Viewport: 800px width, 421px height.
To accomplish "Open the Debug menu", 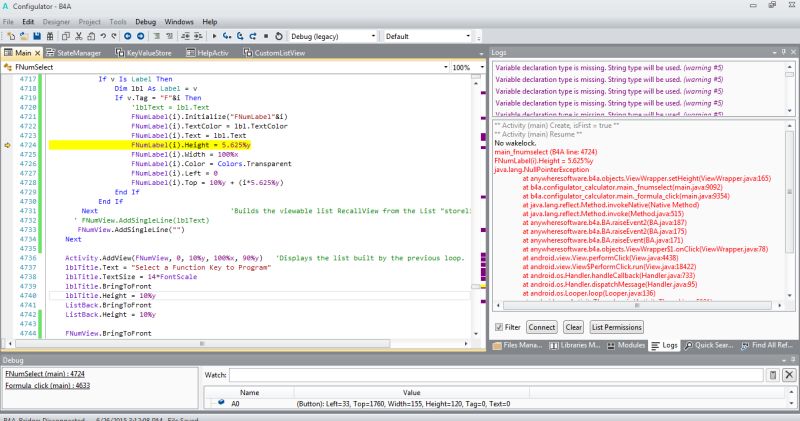I will (145, 20).
